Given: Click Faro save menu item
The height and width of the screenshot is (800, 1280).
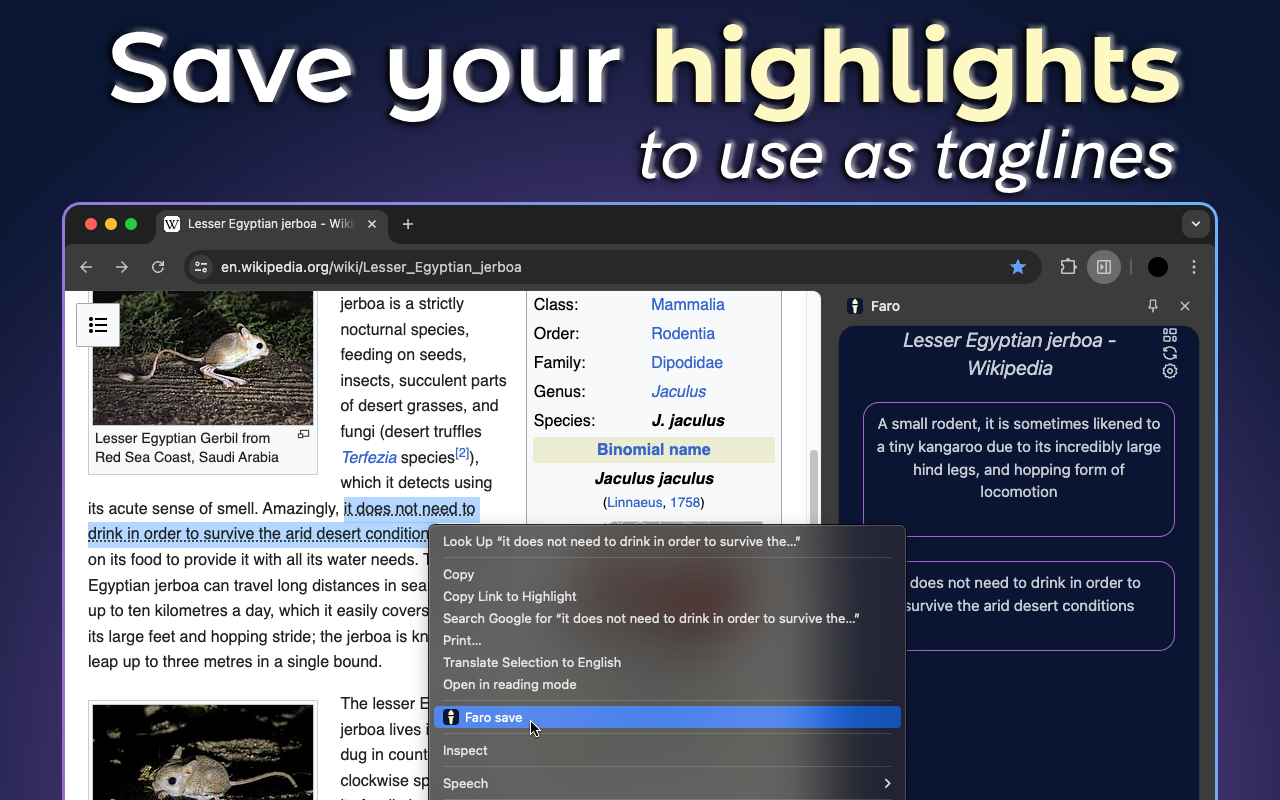Looking at the screenshot, I should (667, 717).
